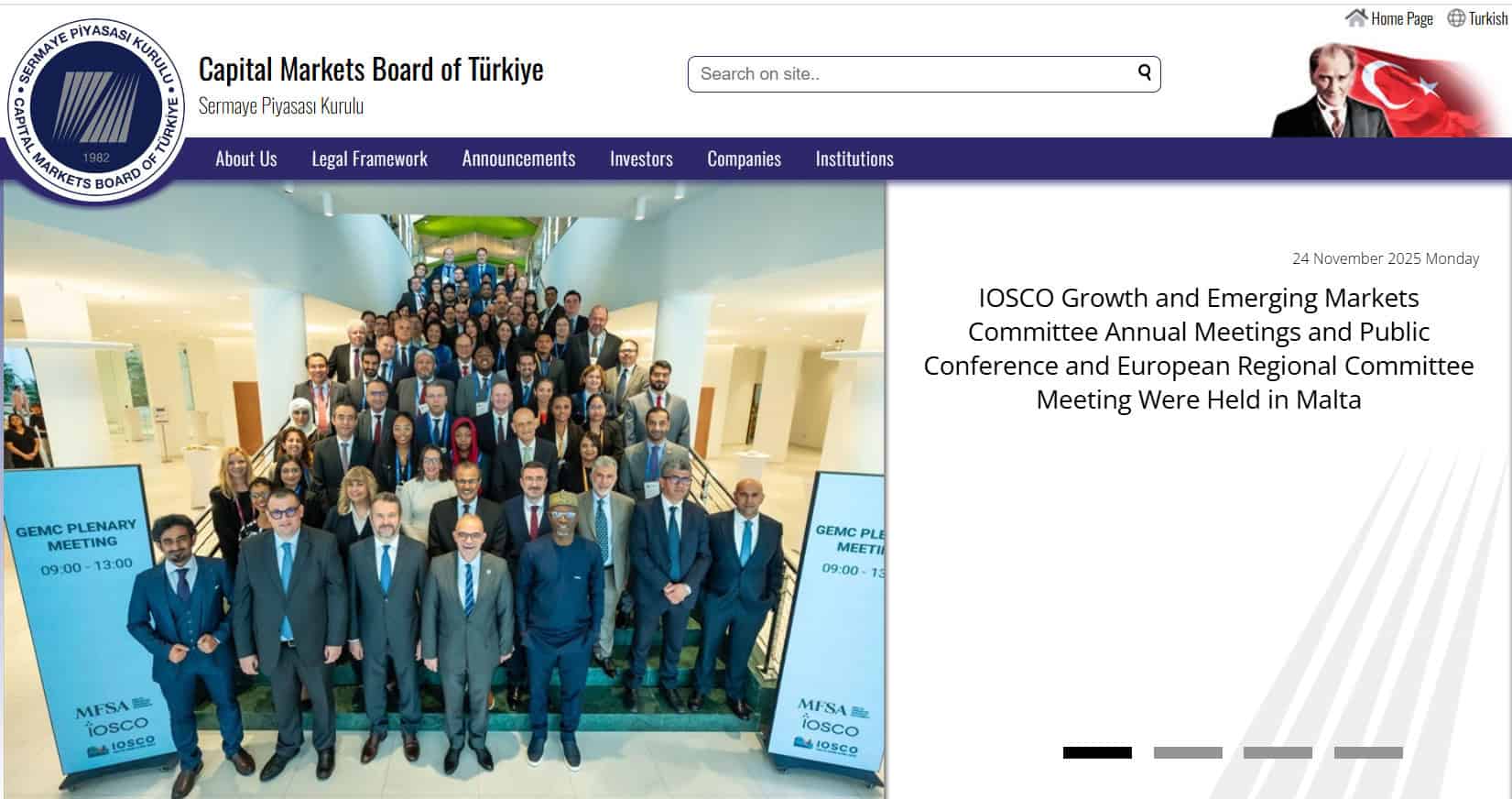Jump to the second slide indicator
This screenshot has height=799, width=1512.
pyautogui.click(x=1188, y=752)
